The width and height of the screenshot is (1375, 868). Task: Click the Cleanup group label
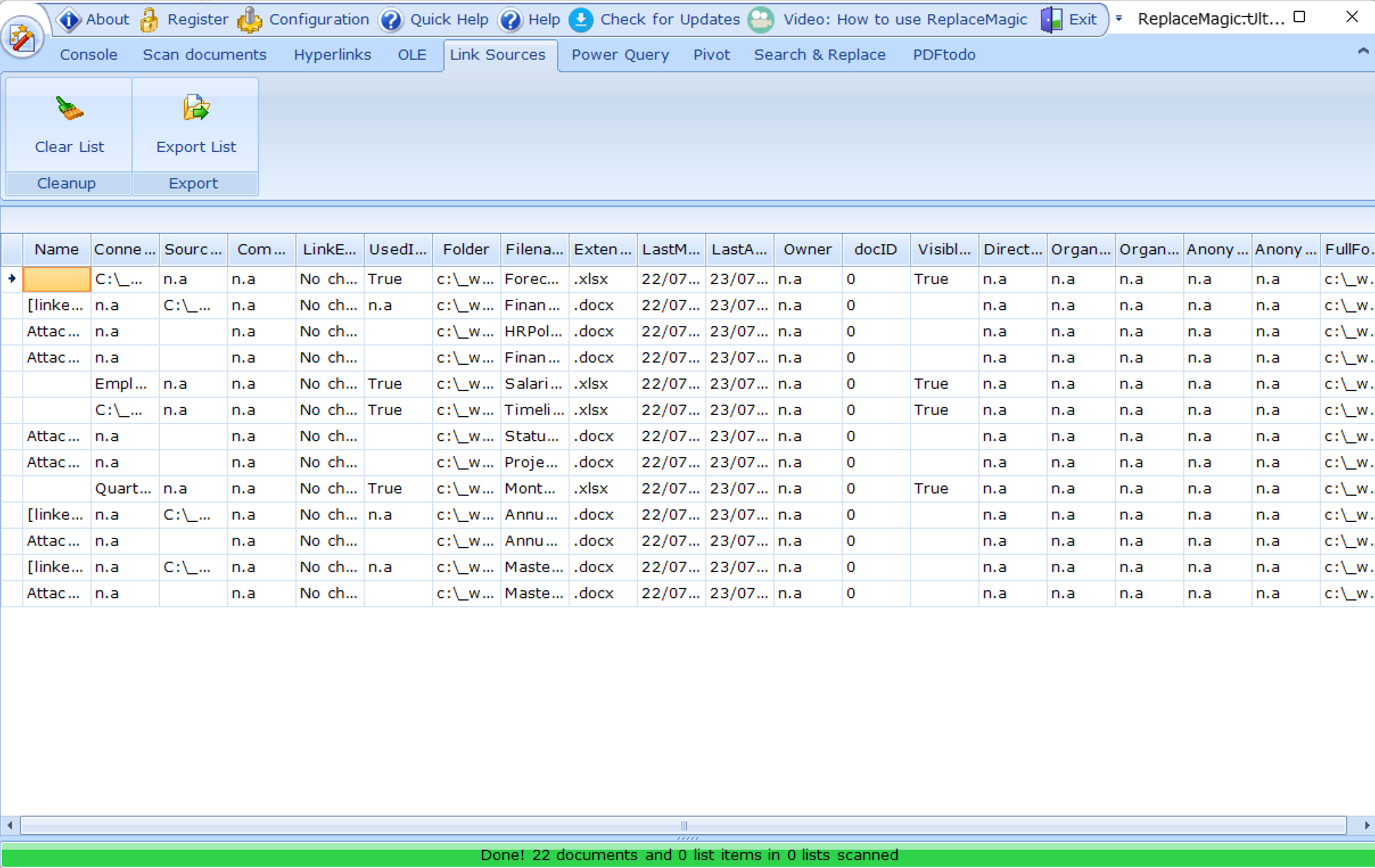pos(66,183)
